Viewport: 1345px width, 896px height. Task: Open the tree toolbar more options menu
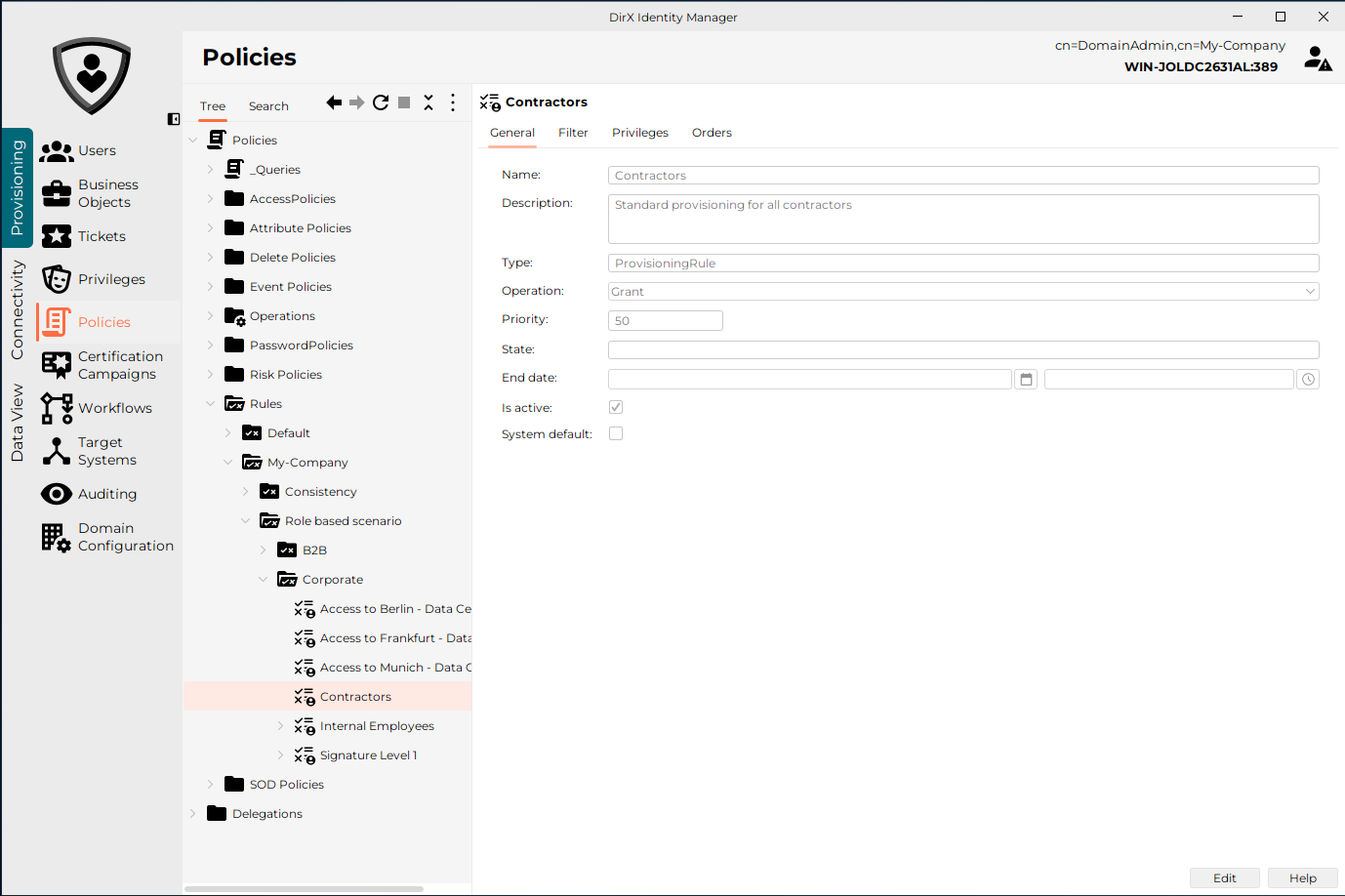coord(453,102)
